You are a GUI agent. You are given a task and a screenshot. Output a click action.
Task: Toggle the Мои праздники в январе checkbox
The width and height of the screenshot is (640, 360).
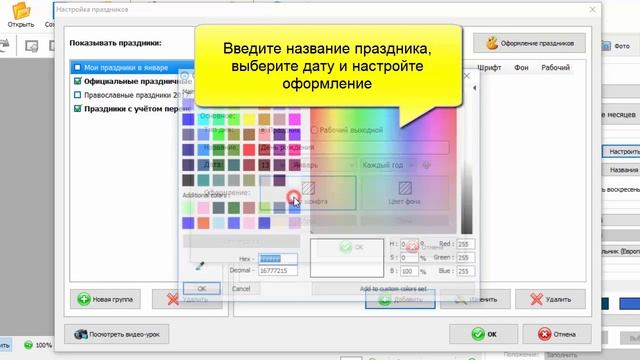click(77, 67)
